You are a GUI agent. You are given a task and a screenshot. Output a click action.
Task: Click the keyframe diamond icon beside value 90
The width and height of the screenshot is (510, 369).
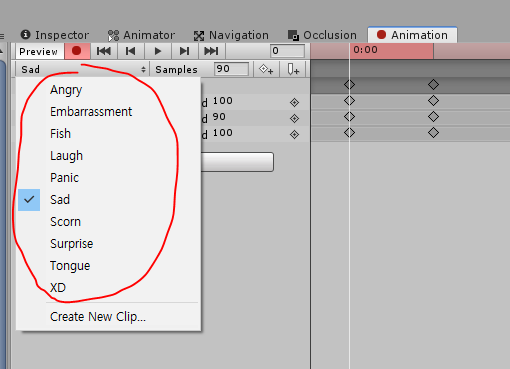[294, 118]
